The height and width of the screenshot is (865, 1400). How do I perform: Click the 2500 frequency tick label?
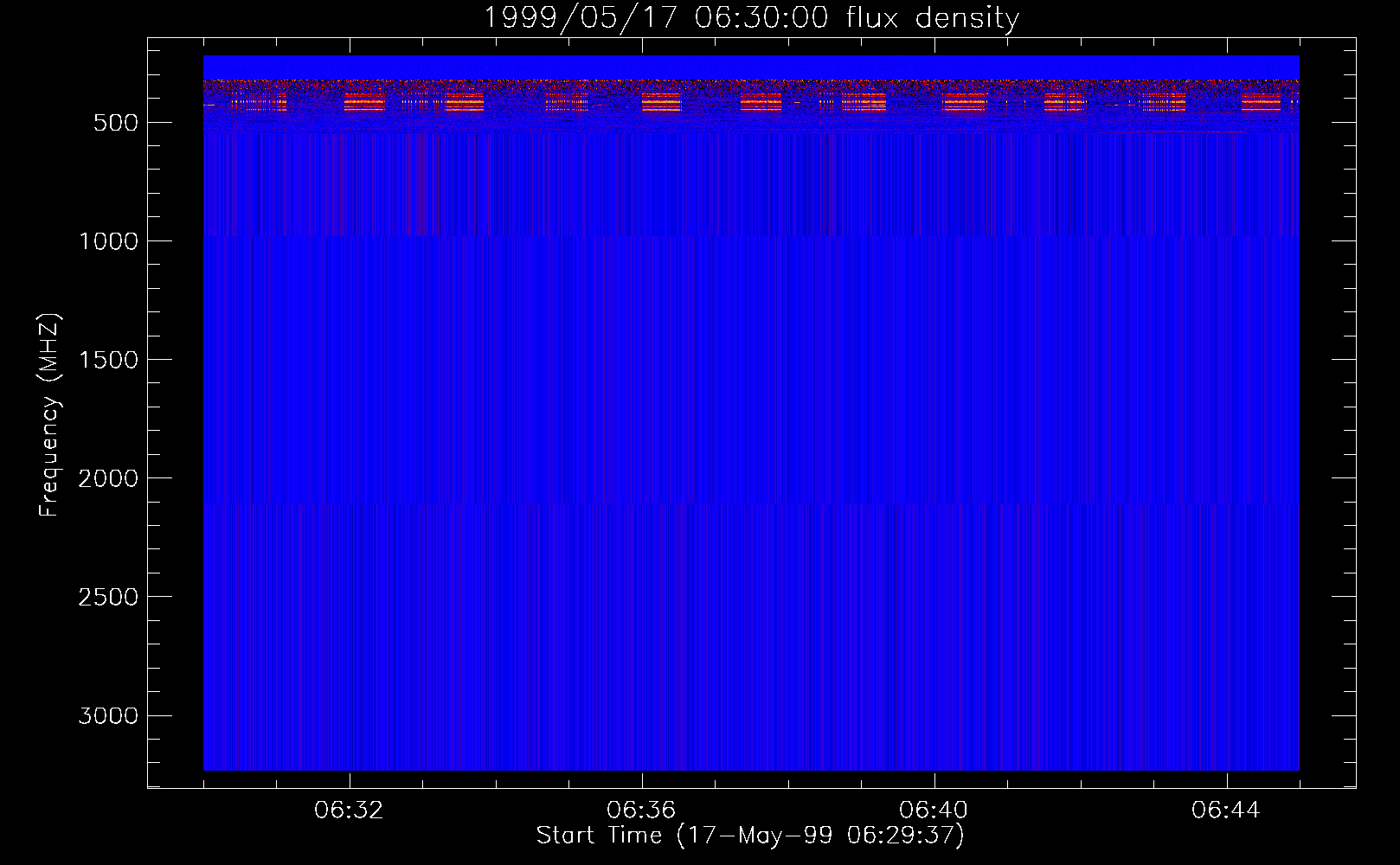[108, 597]
